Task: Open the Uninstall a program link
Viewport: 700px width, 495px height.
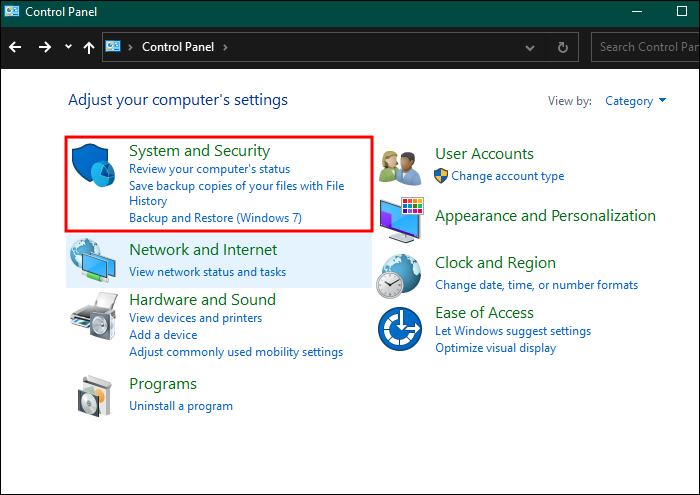Action: tap(180, 406)
